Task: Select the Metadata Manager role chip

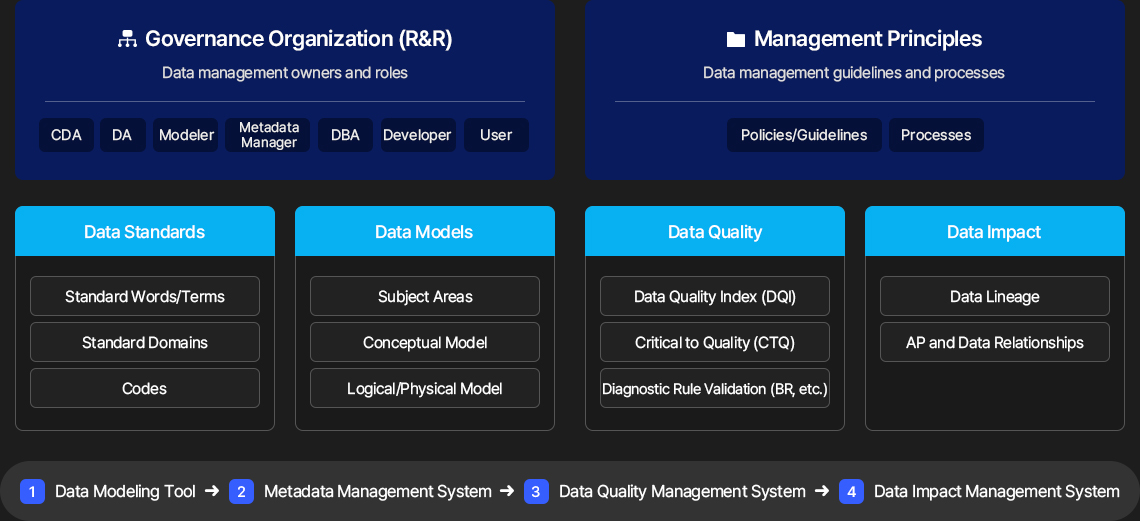Action: tap(268, 135)
